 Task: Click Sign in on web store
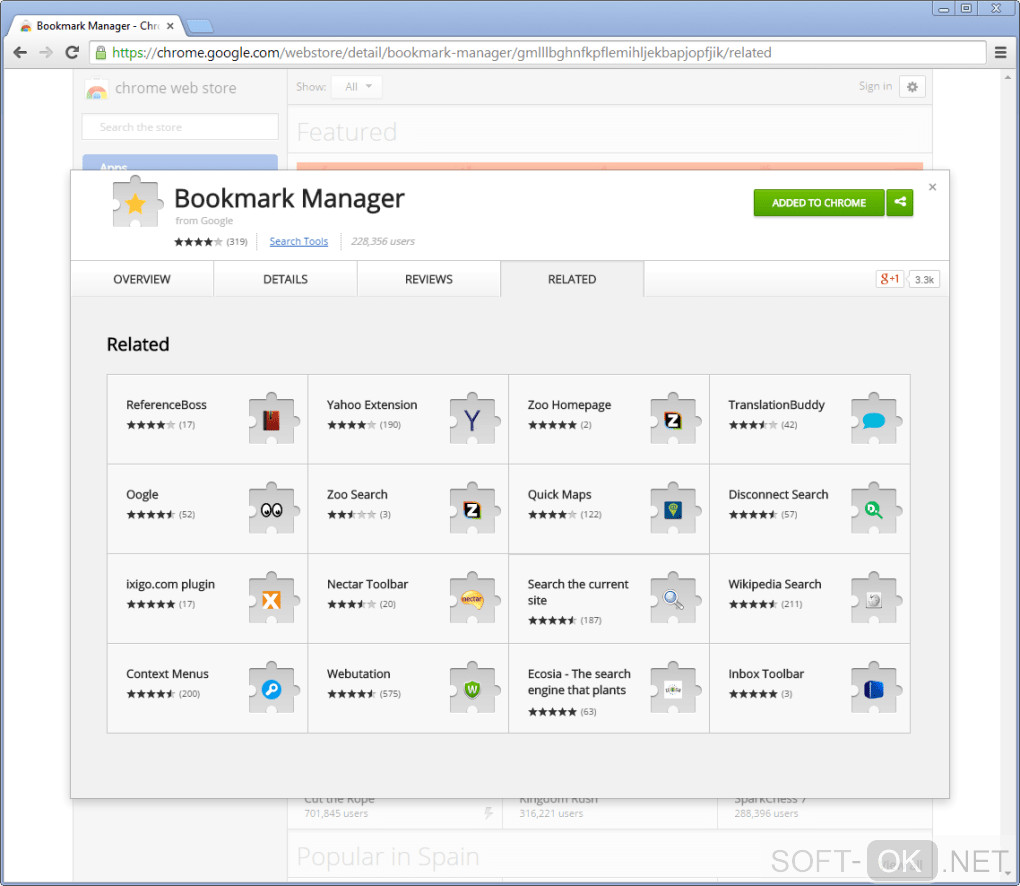tap(875, 86)
